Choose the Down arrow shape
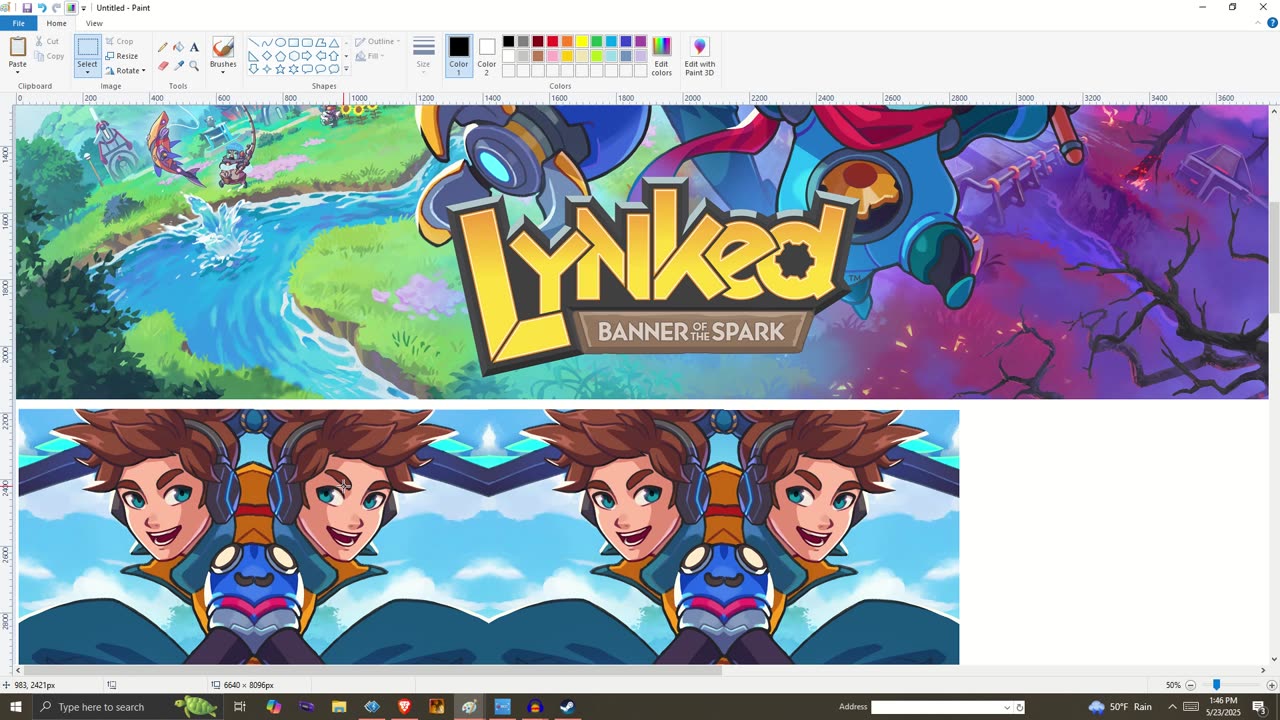This screenshot has width=1280, height=720. (x=253, y=69)
